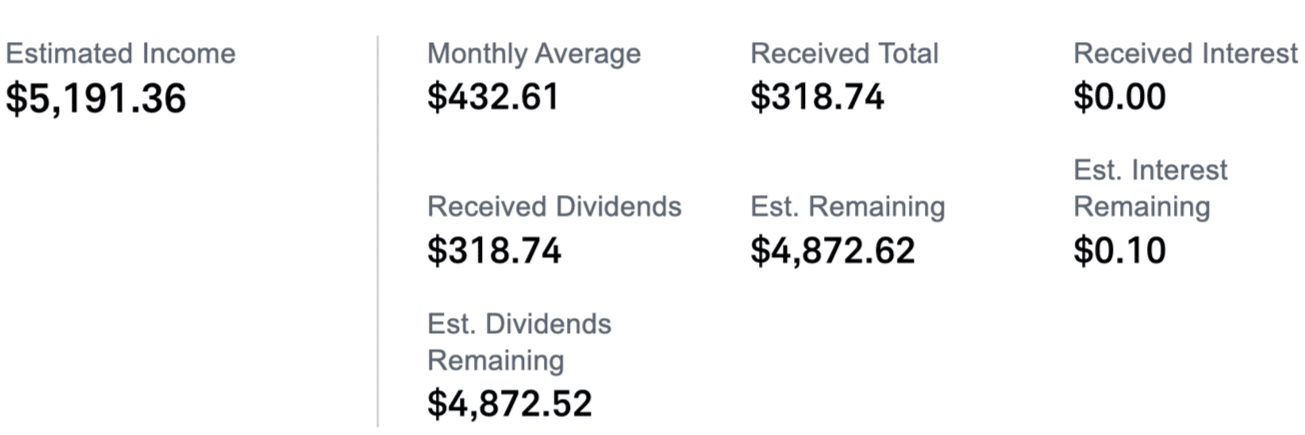The image size is (1305, 435).
Task: Select the $5,191.36 estimated income amount
Action: (x=96, y=98)
